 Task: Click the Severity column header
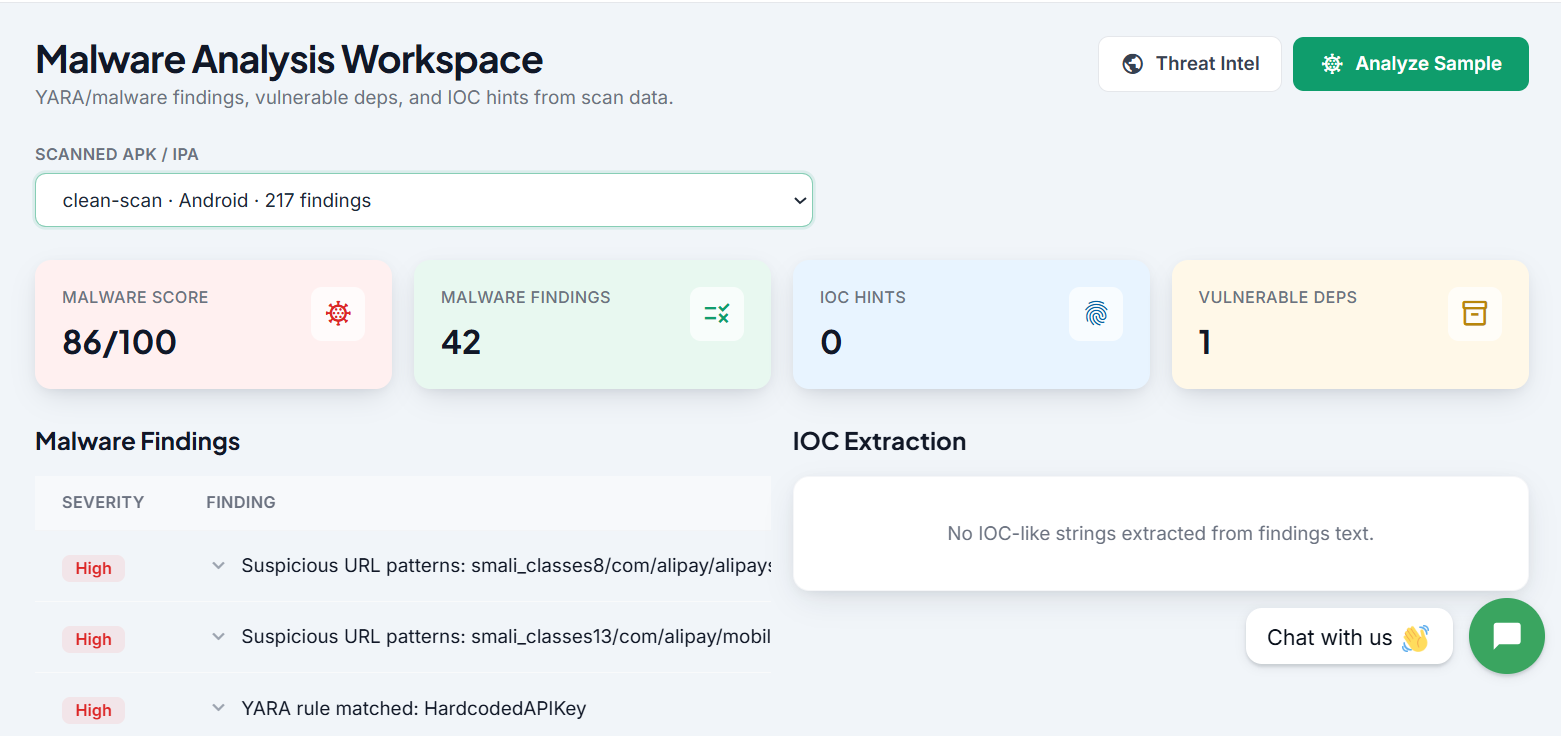coord(103,502)
